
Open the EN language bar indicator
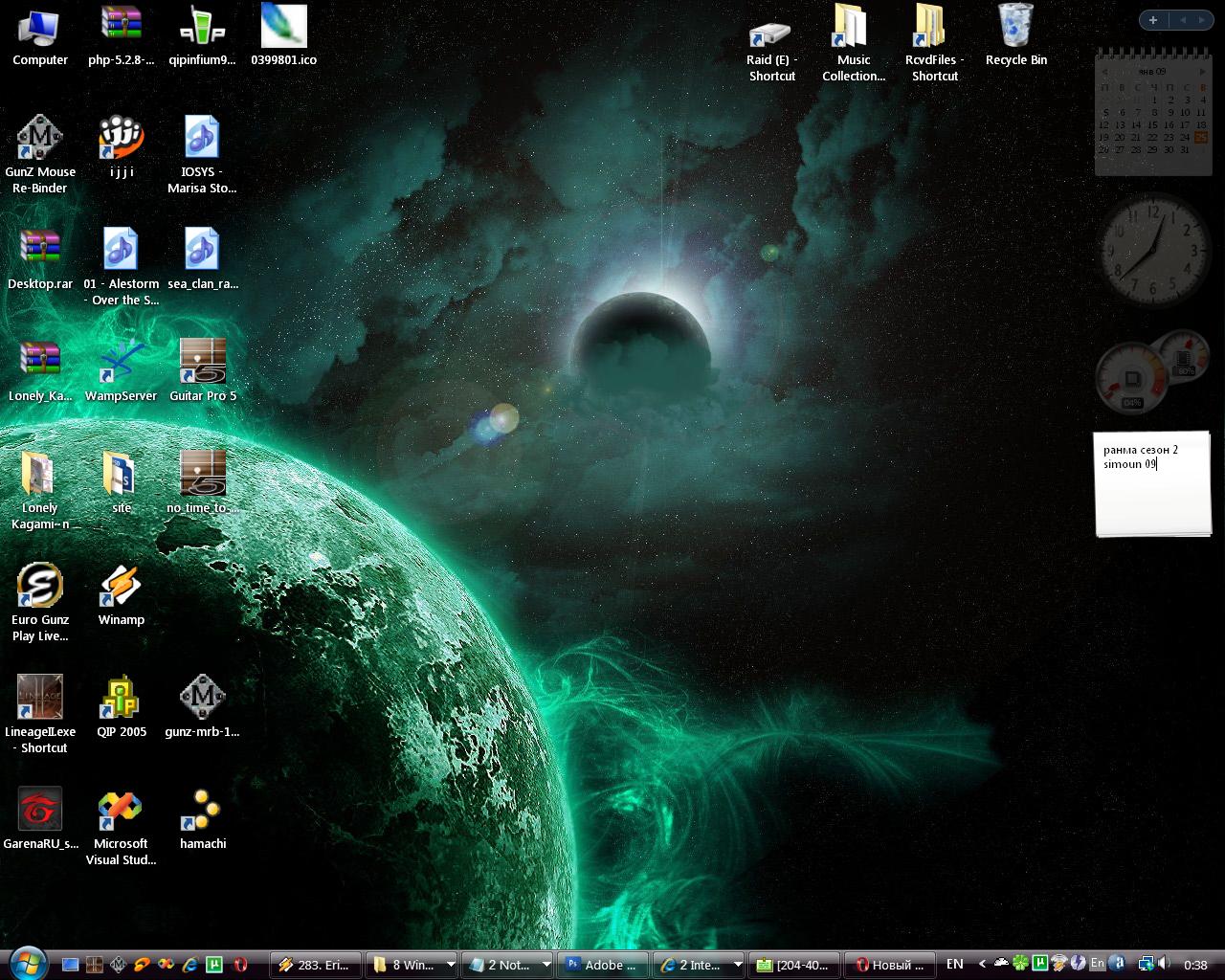click(x=954, y=965)
